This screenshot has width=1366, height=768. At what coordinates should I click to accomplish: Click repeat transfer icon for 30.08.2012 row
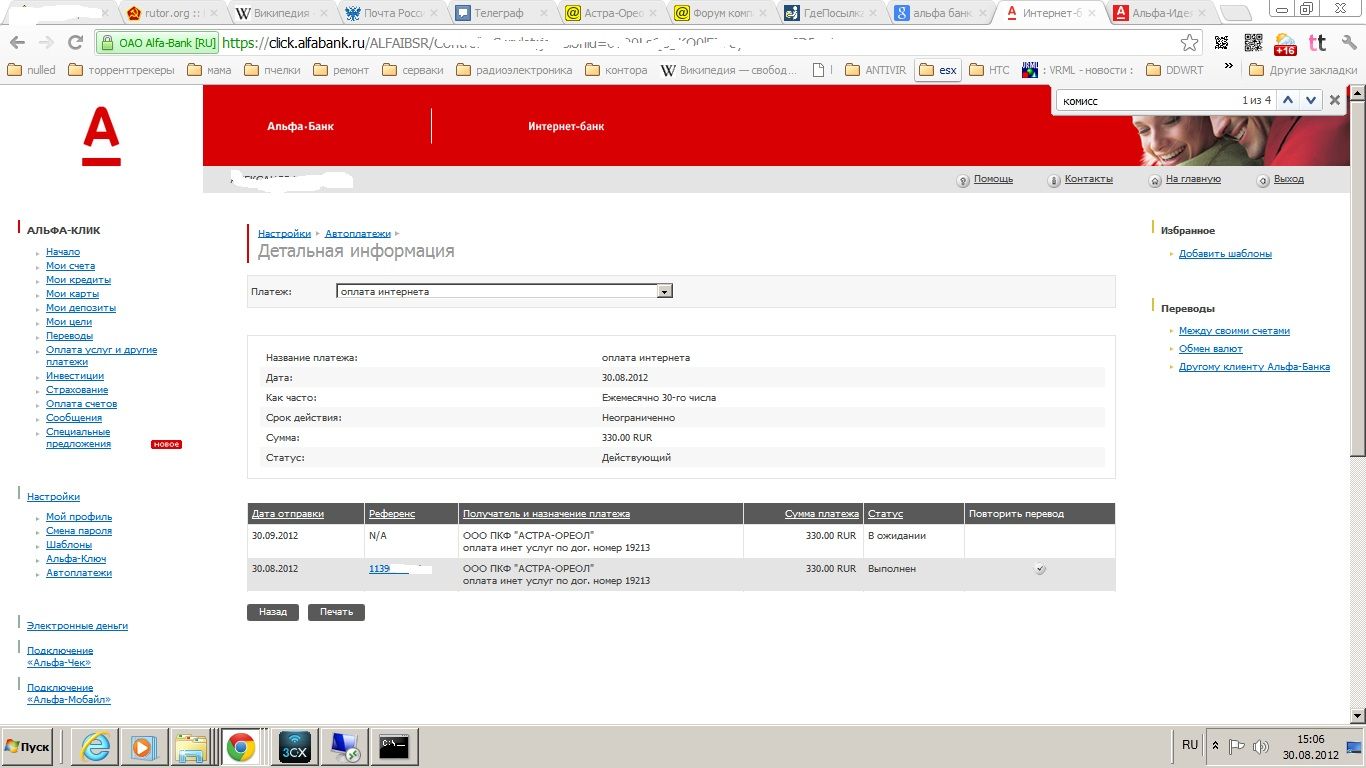1040,569
